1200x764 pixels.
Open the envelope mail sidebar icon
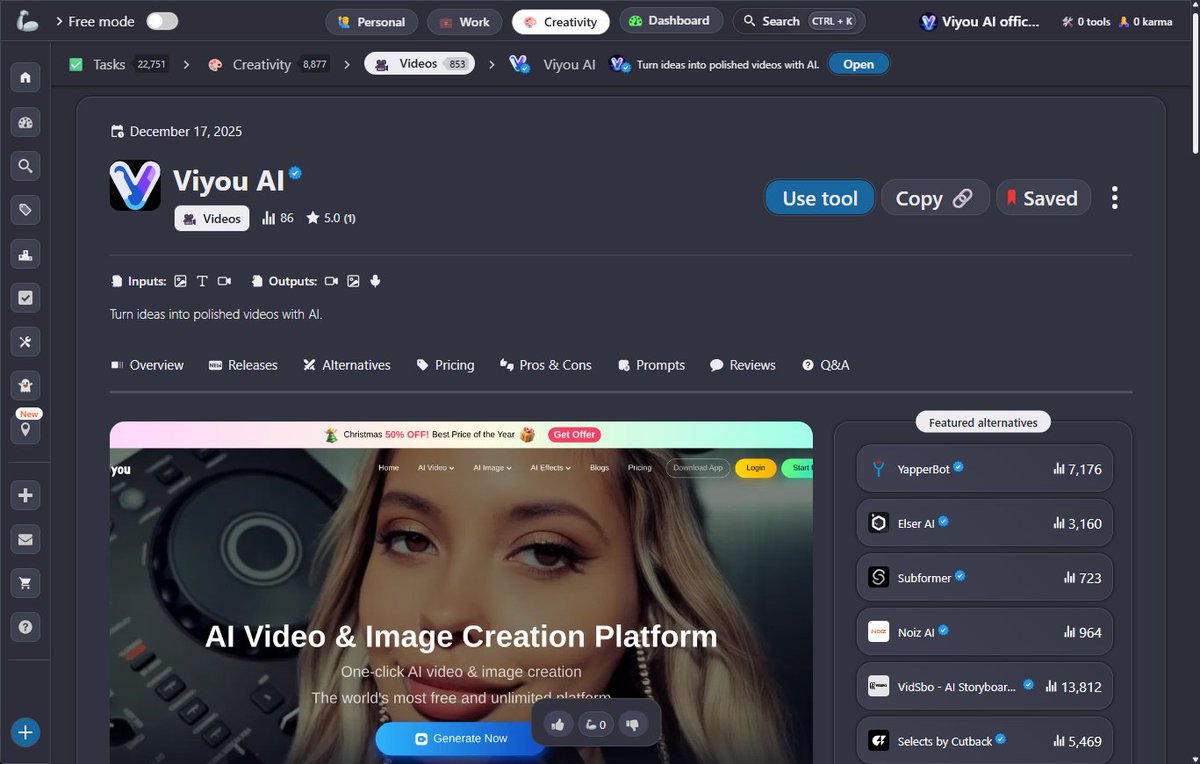point(25,539)
